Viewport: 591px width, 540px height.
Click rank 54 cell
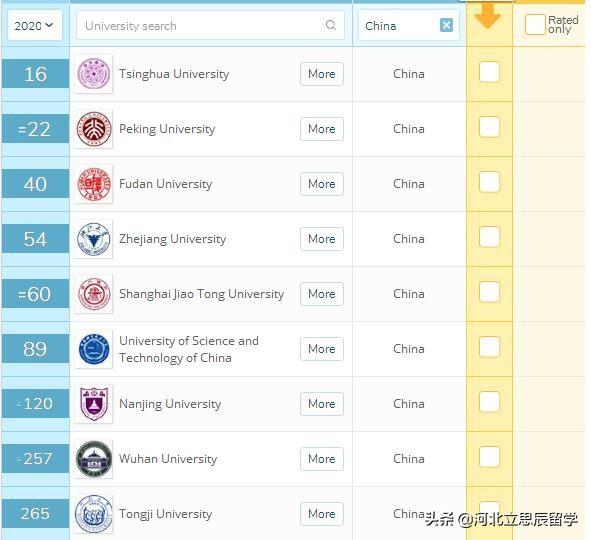[x=35, y=239]
